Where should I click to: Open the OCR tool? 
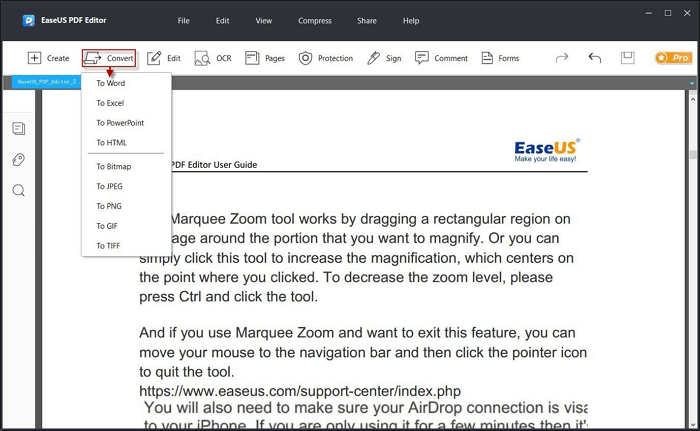[x=213, y=58]
